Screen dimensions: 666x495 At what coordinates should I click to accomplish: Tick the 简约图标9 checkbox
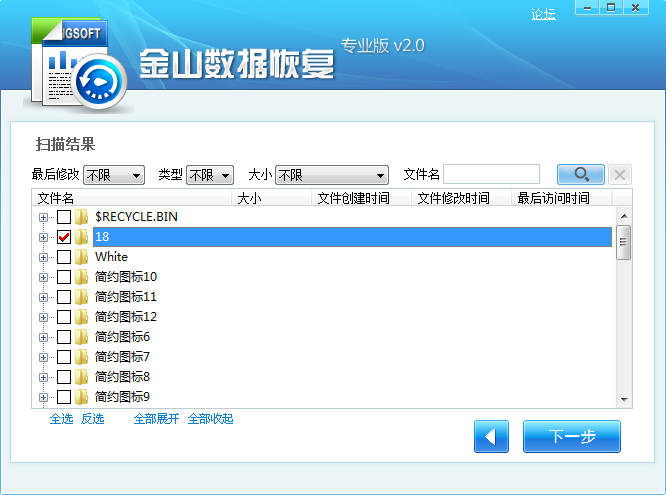coord(64,397)
